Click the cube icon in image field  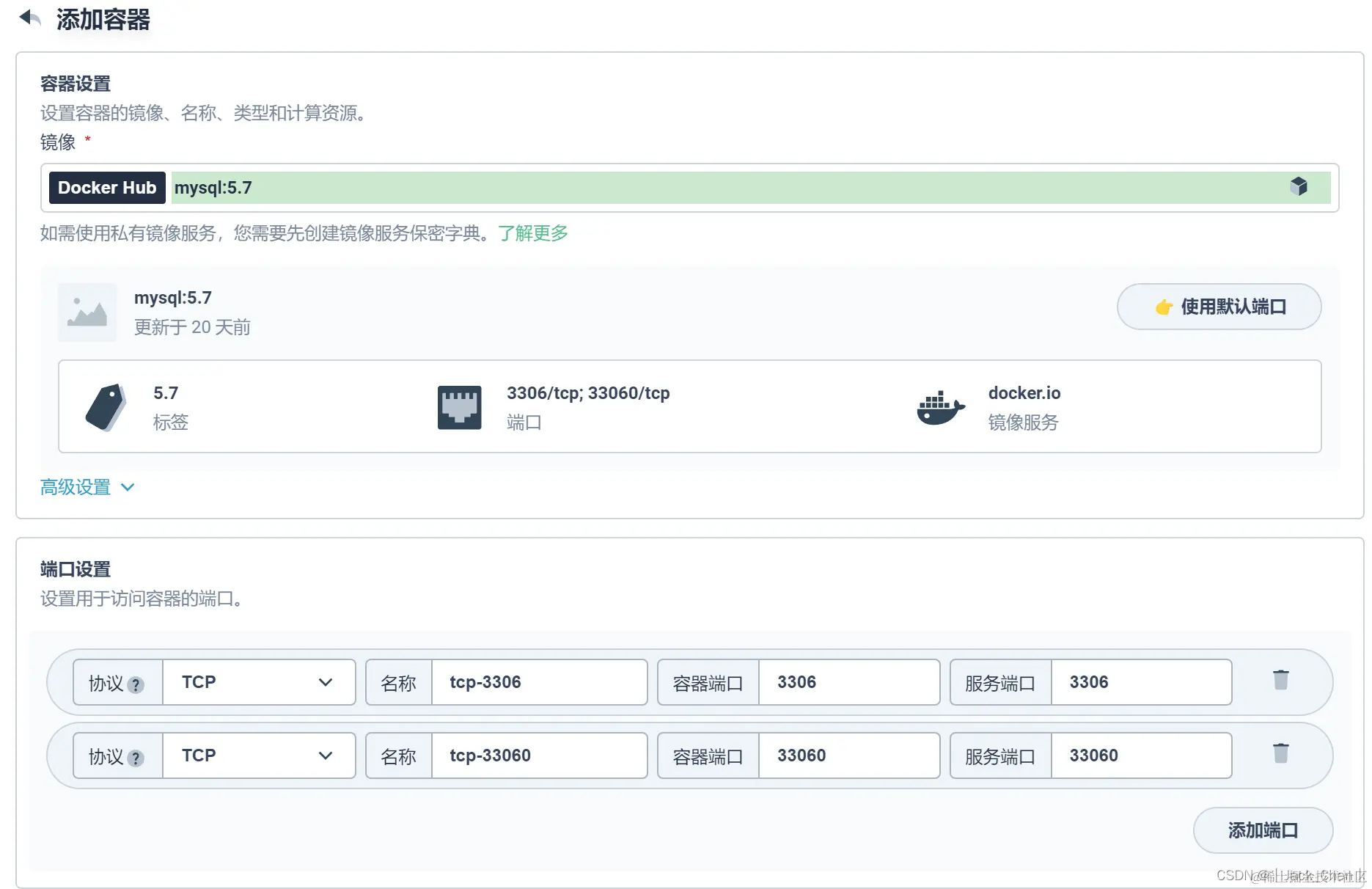(1299, 186)
